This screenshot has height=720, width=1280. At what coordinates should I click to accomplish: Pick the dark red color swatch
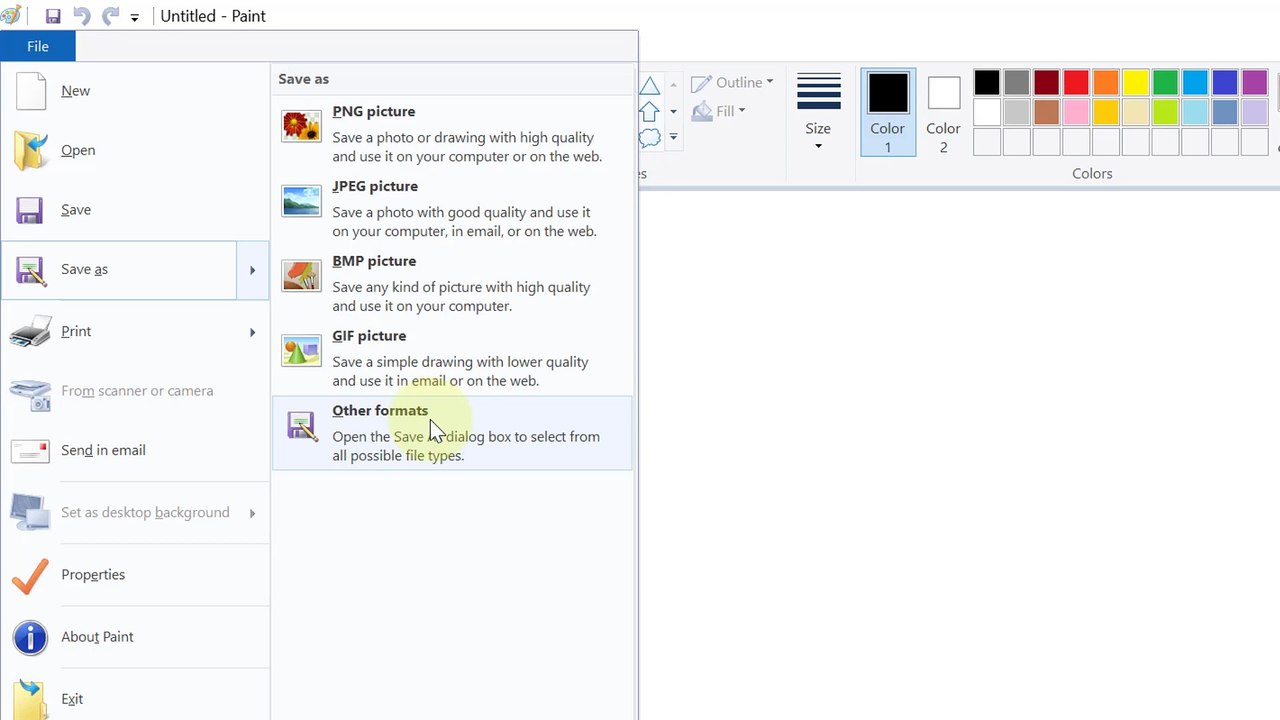click(x=1046, y=82)
